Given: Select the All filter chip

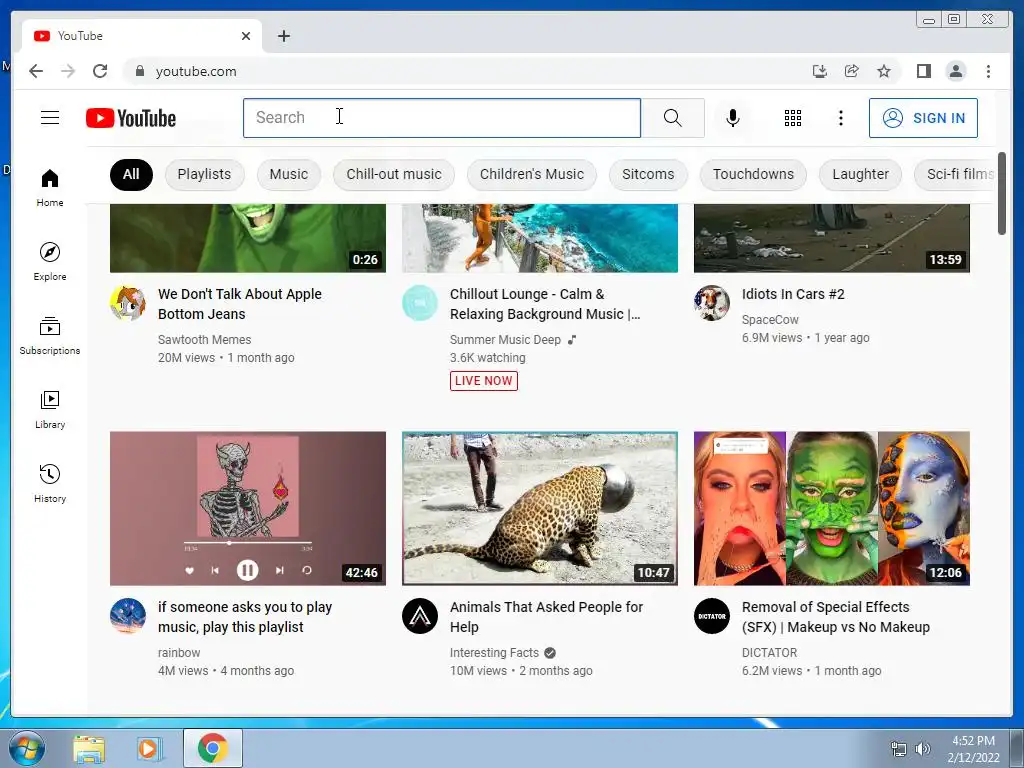Looking at the screenshot, I should 131,174.
